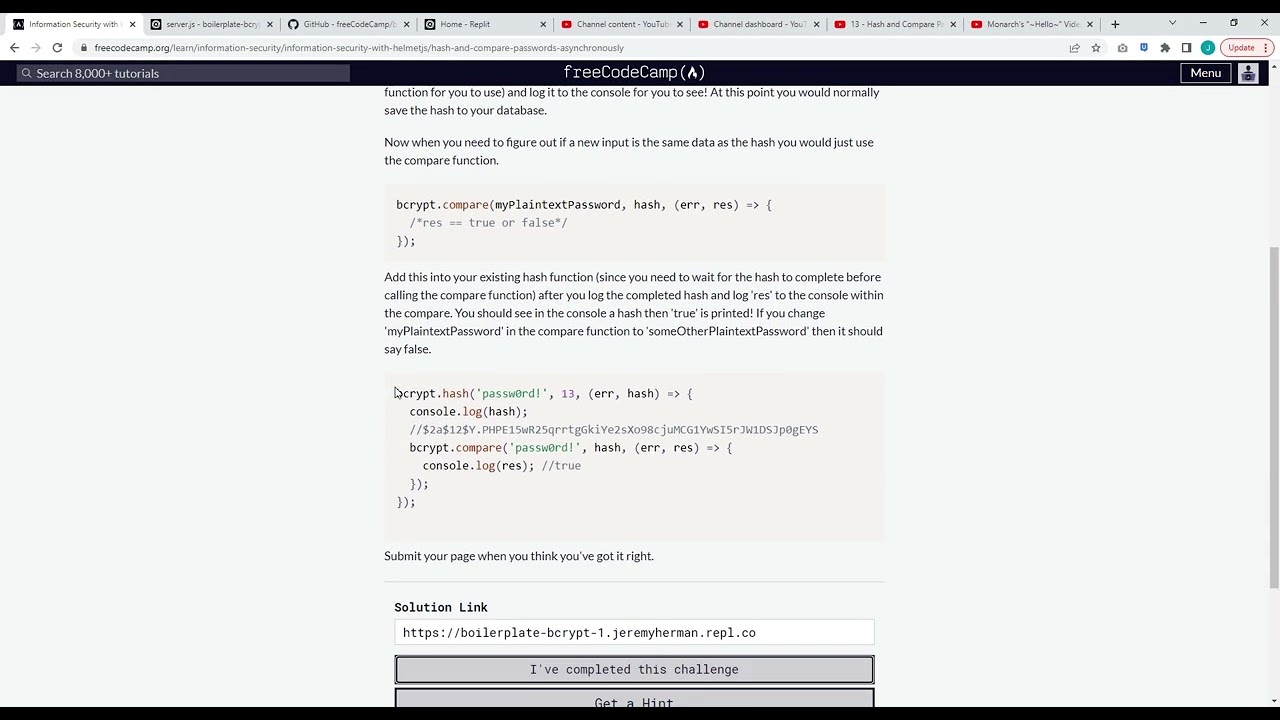1280x720 pixels.
Task: View site security lock info
Action: pyautogui.click(x=85, y=48)
